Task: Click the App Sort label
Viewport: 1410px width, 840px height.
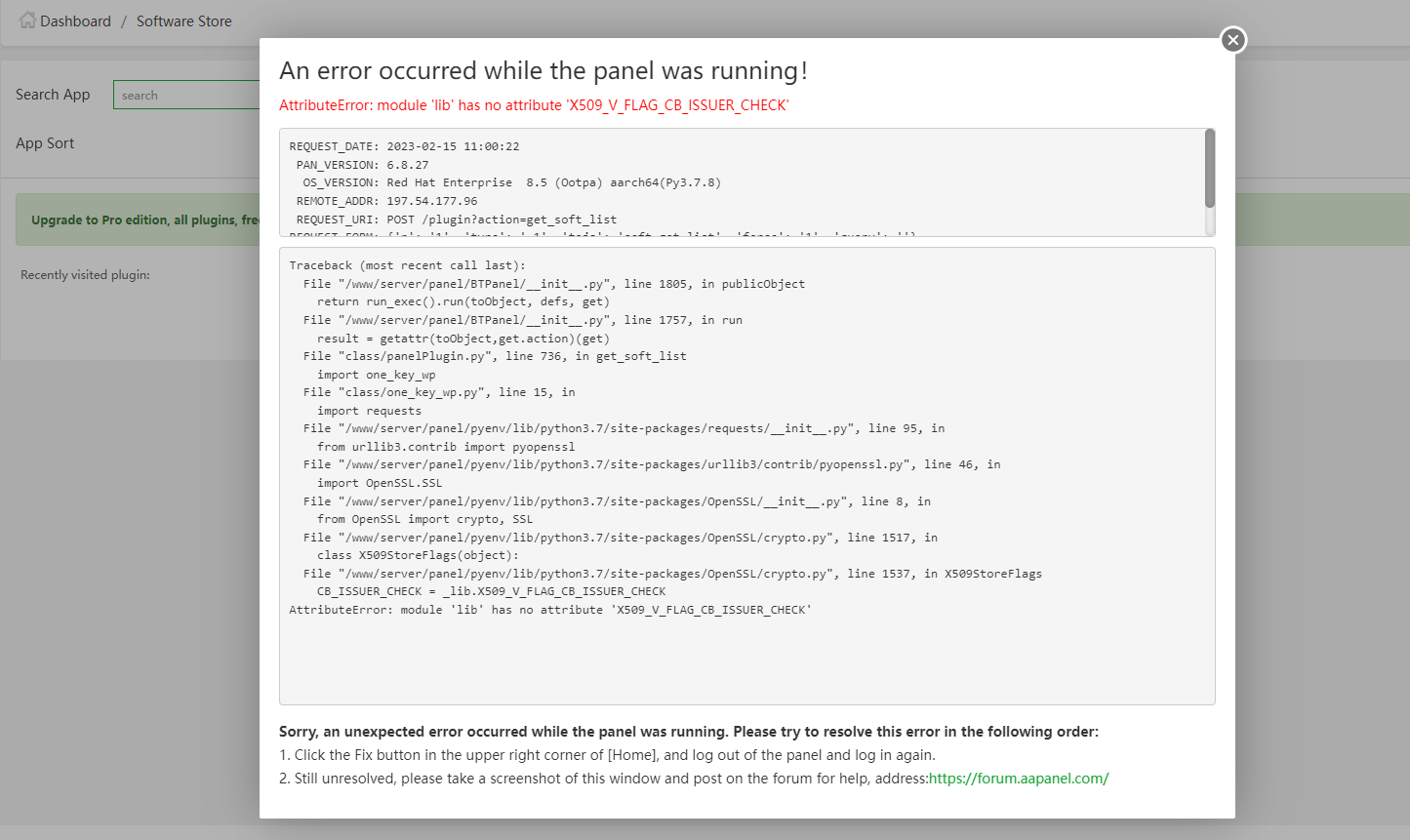Action: click(x=45, y=143)
